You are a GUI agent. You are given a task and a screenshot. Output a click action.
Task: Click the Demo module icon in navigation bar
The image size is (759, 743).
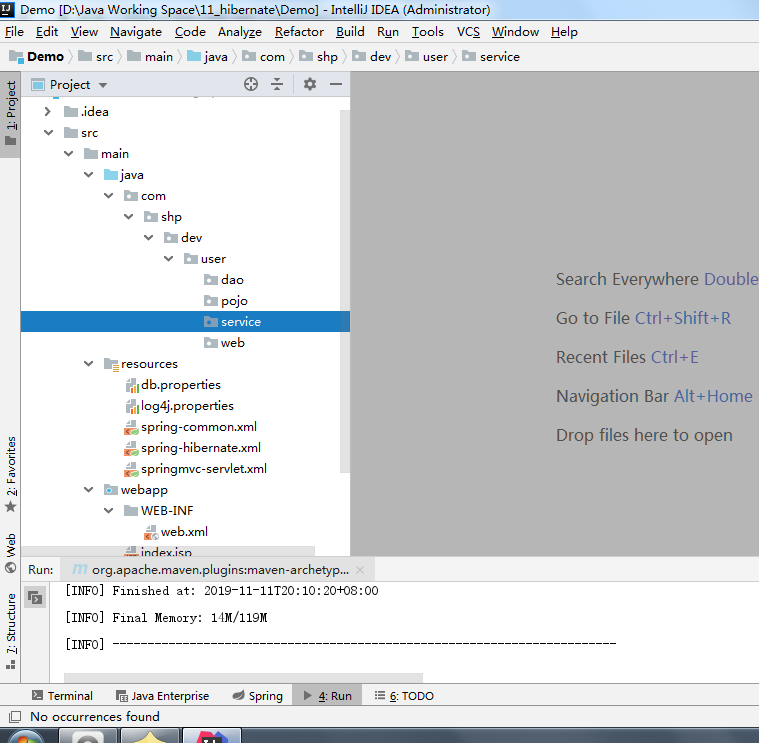[x=16, y=57]
